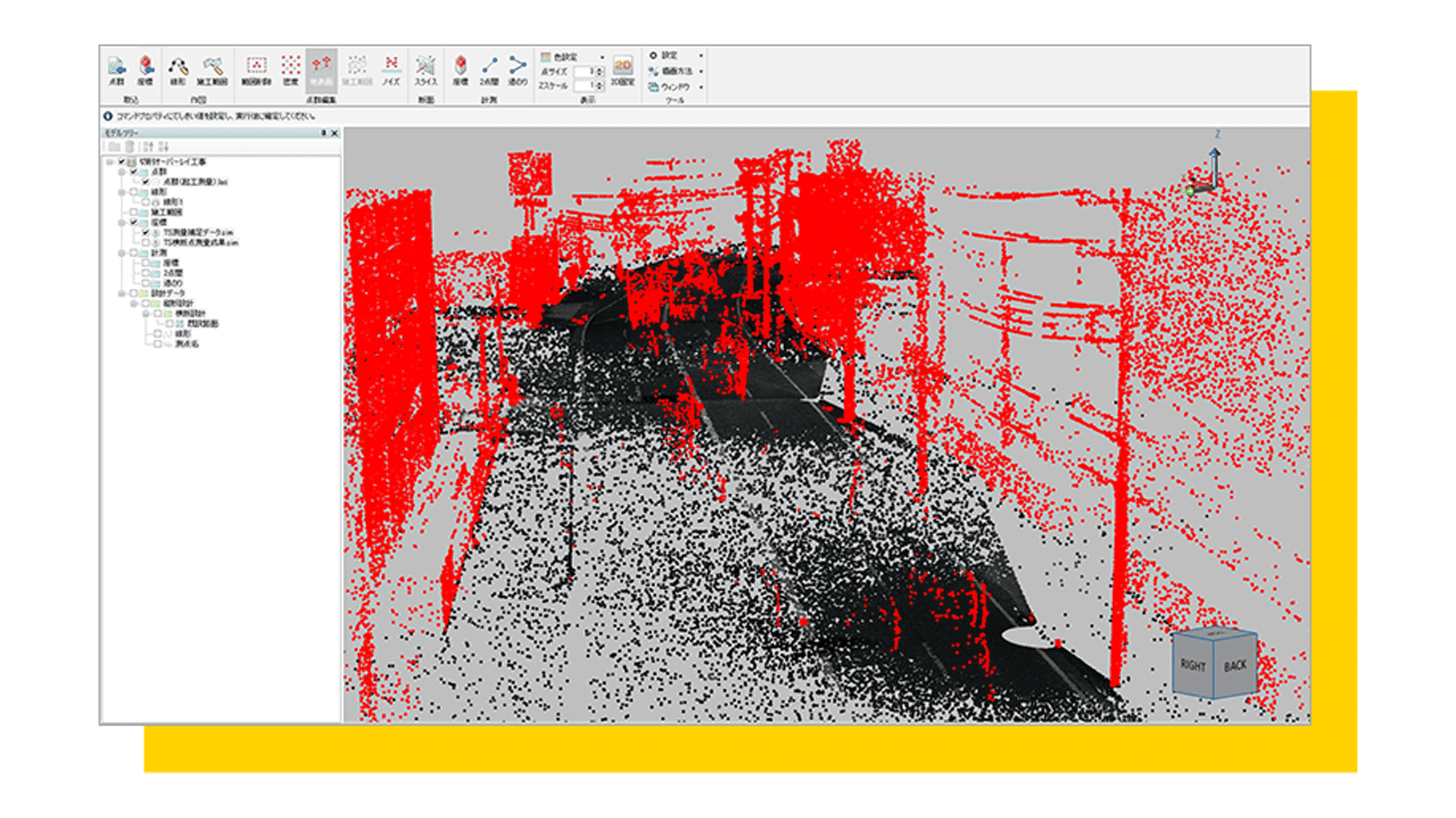The width and height of the screenshot is (1456, 818).
Task: Check the 施工範囲 folder checkbox in tree
Action: click(134, 213)
